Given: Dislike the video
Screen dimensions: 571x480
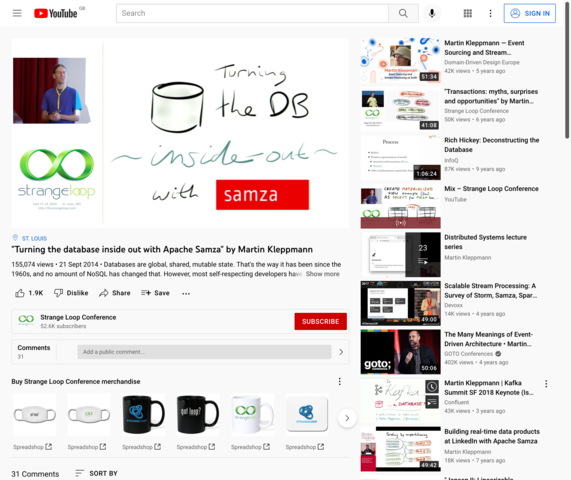Looking at the screenshot, I should (x=71, y=293).
